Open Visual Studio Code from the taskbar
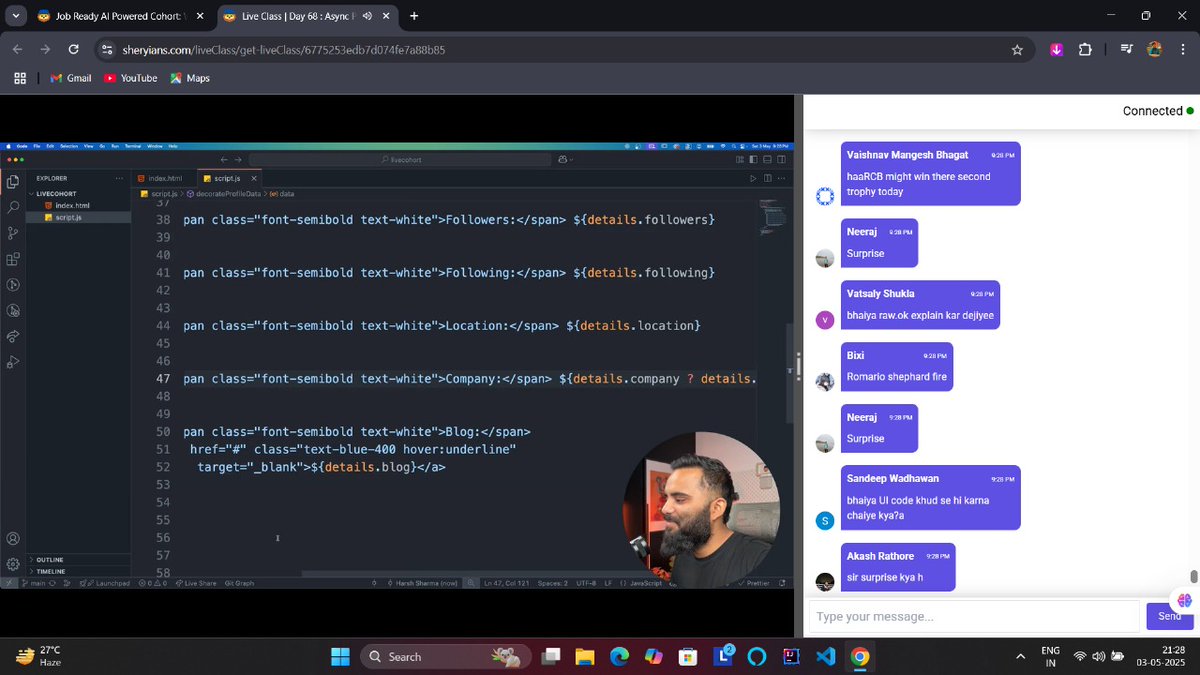This screenshot has width=1200, height=675. [825, 657]
